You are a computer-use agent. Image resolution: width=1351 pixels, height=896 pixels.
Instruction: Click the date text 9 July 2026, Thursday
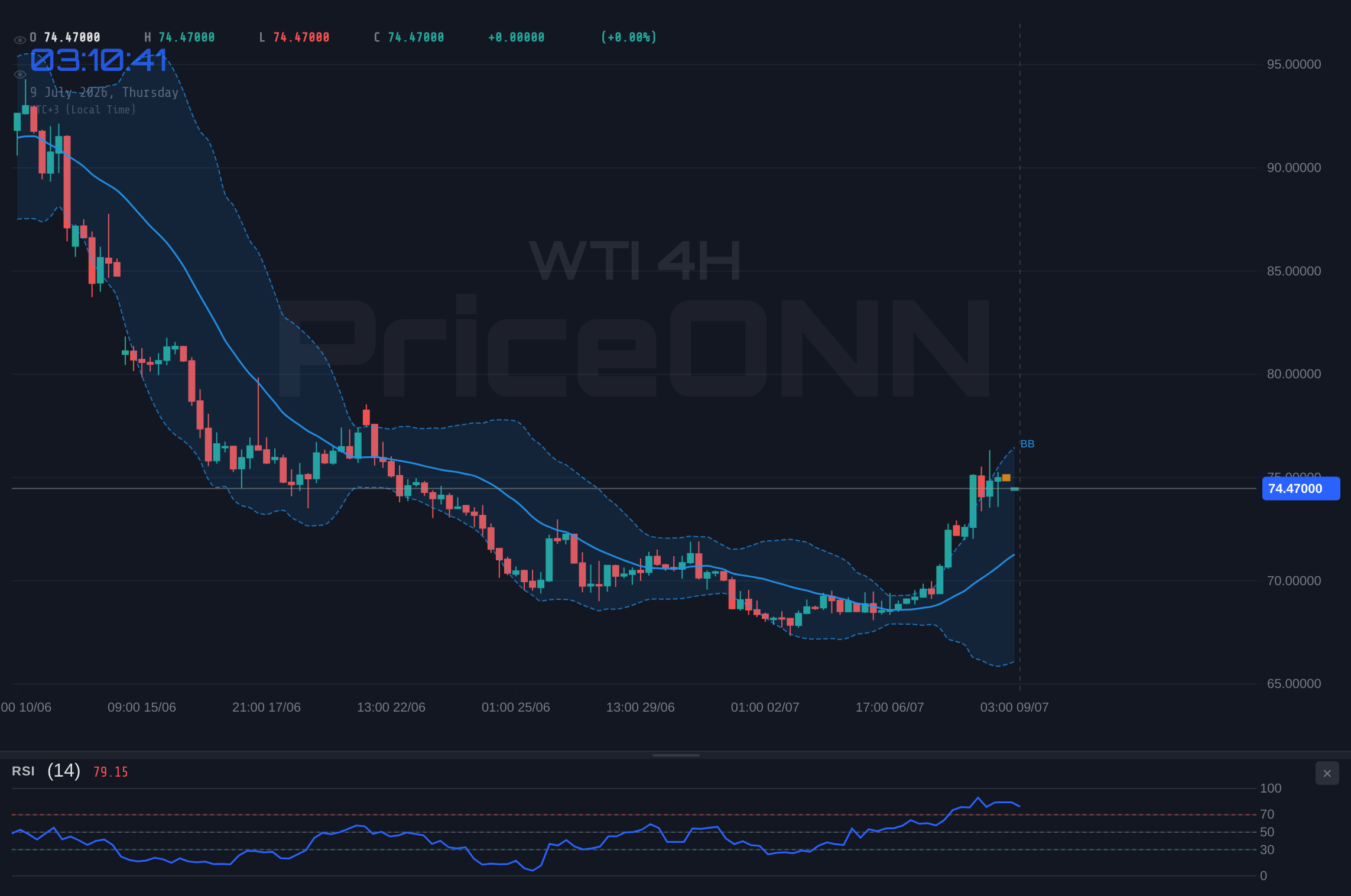[x=105, y=93]
